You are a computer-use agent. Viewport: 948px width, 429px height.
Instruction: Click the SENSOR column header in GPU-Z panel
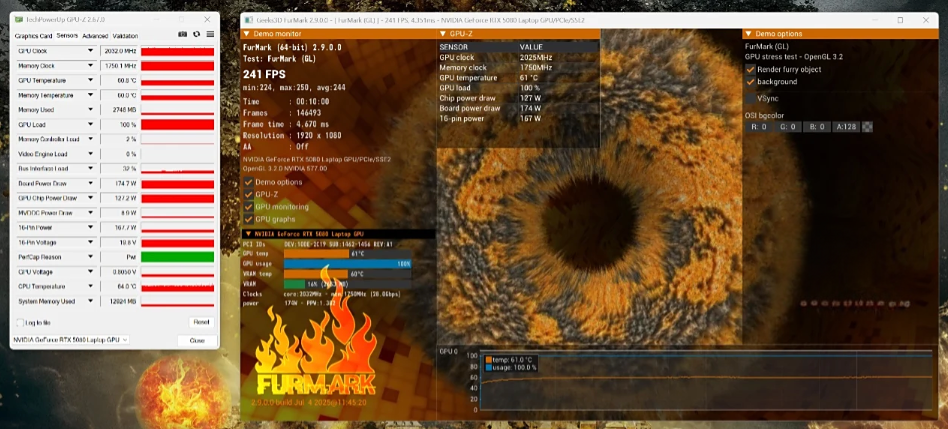tap(453, 47)
